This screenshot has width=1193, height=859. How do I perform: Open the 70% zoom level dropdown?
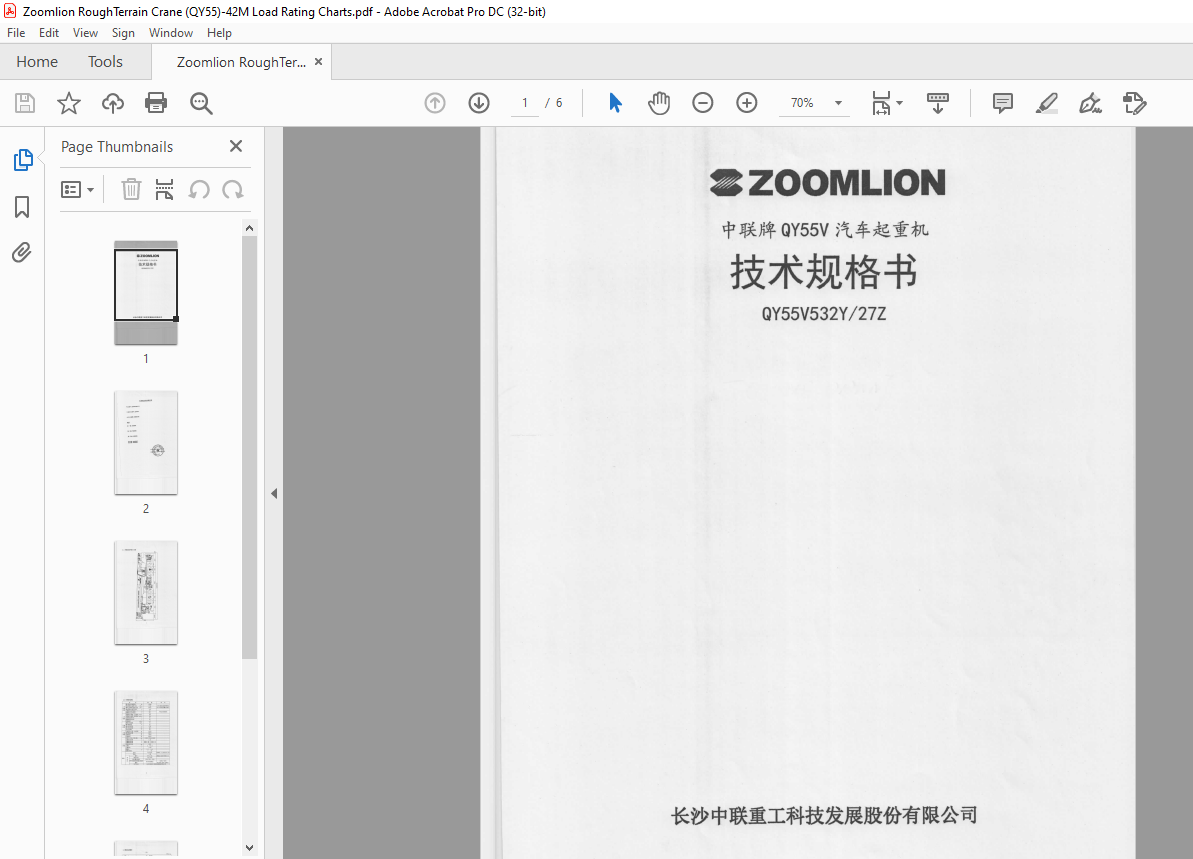coord(838,103)
